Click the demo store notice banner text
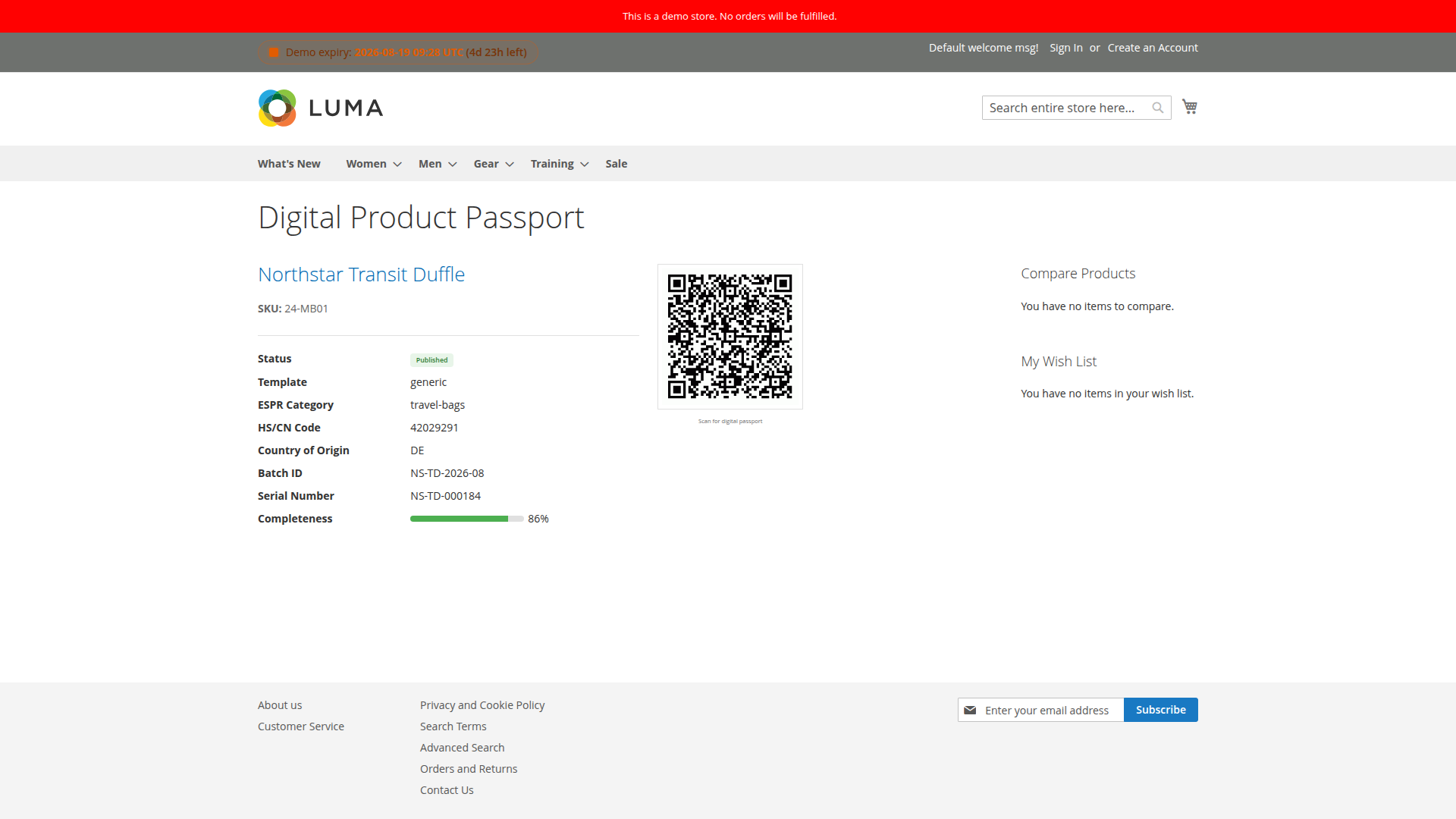The image size is (1456, 819). click(x=730, y=16)
